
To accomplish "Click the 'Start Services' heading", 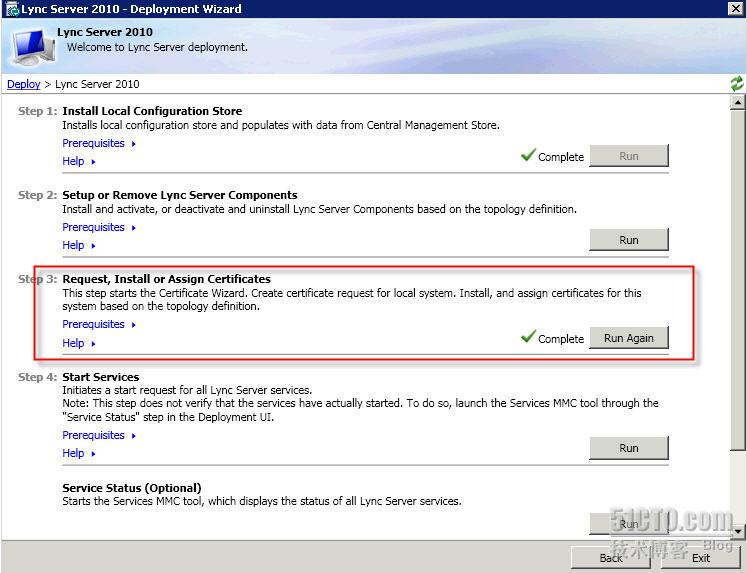I will 101,377.
